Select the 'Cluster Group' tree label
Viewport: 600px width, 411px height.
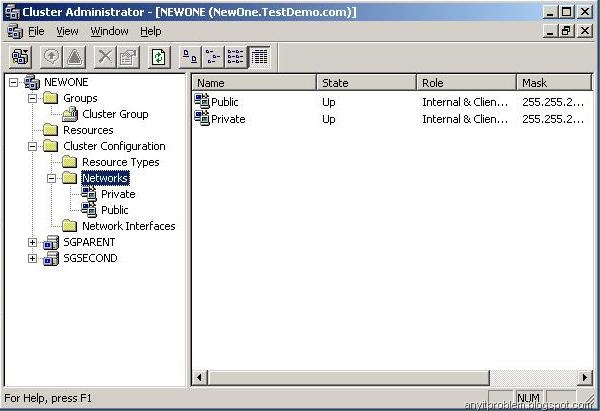coord(115,114)
